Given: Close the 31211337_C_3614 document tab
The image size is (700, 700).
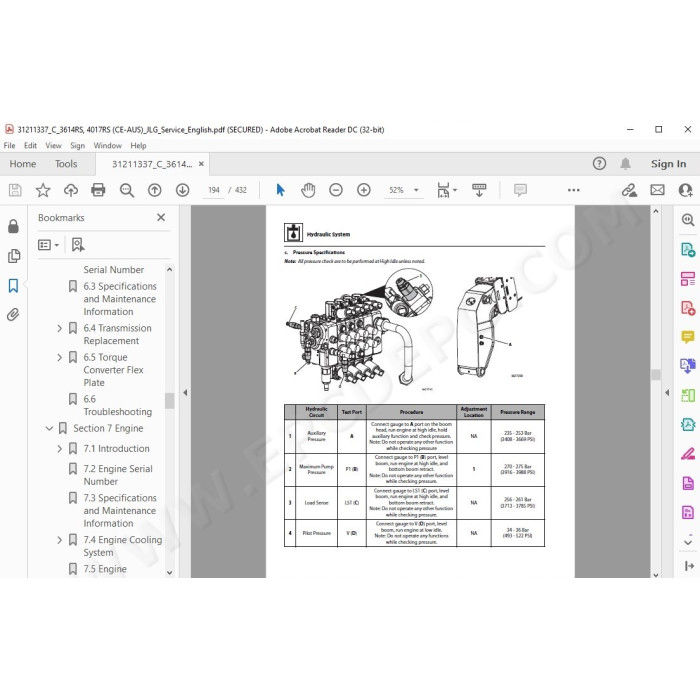Looking at the screenshot, I should point(201,164).
